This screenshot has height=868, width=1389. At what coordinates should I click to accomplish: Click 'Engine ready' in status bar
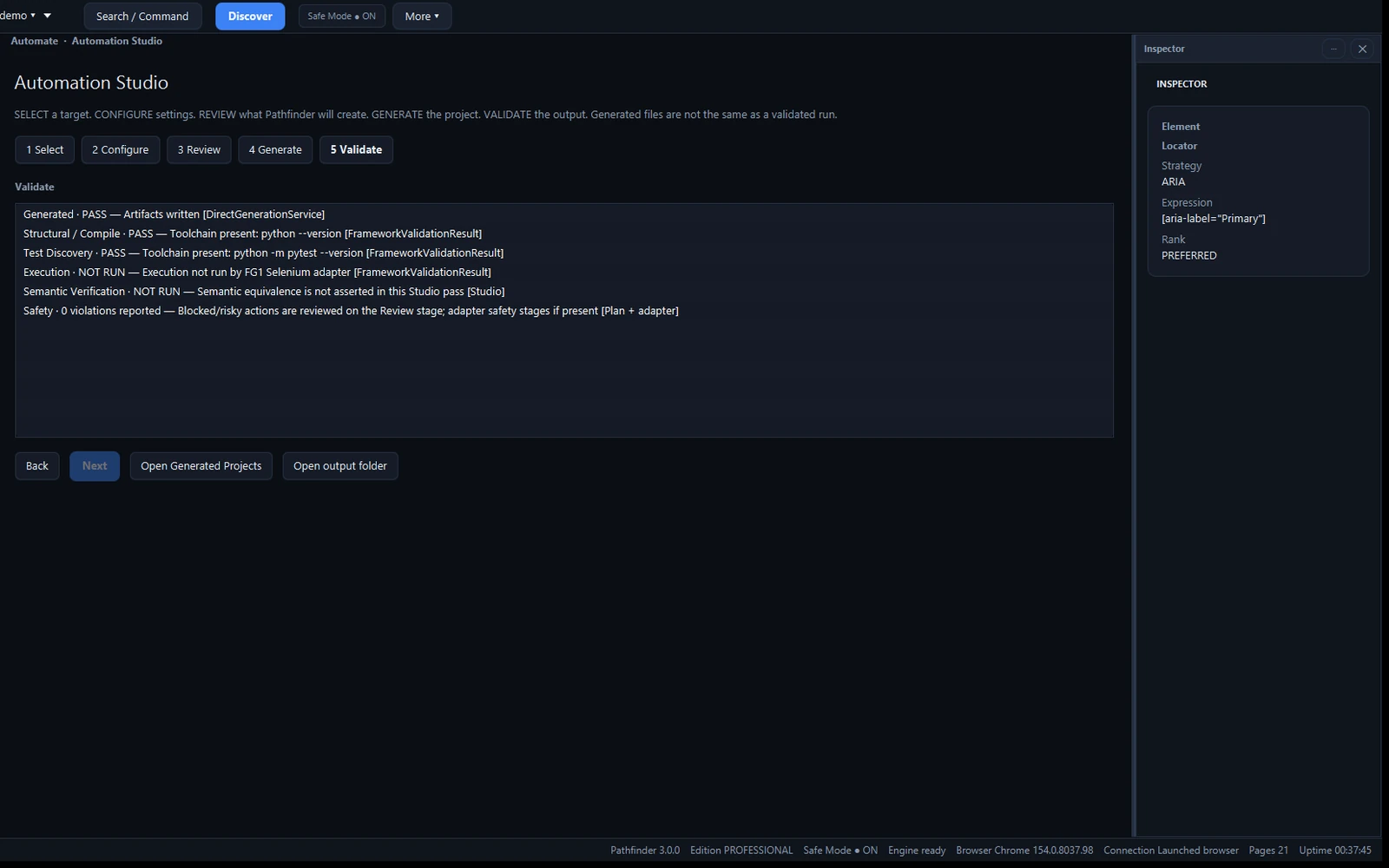pyautogui.click(x=917, y=851)
